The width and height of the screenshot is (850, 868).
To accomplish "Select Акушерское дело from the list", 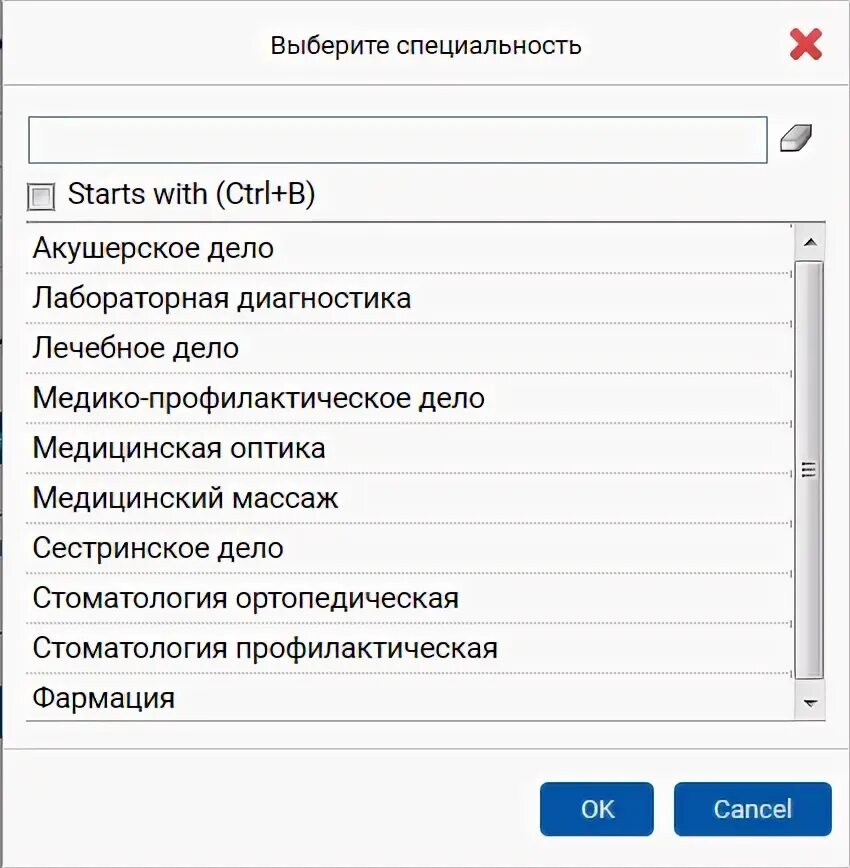I will pos(153,248).
